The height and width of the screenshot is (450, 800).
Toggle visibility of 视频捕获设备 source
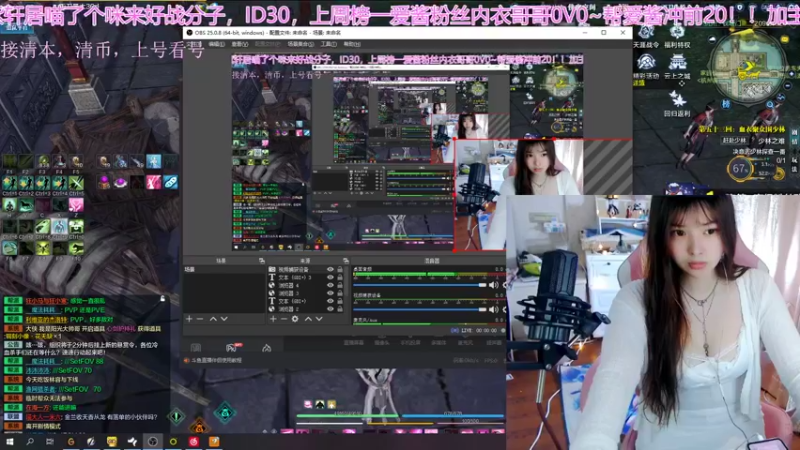(x=330, y=269)
